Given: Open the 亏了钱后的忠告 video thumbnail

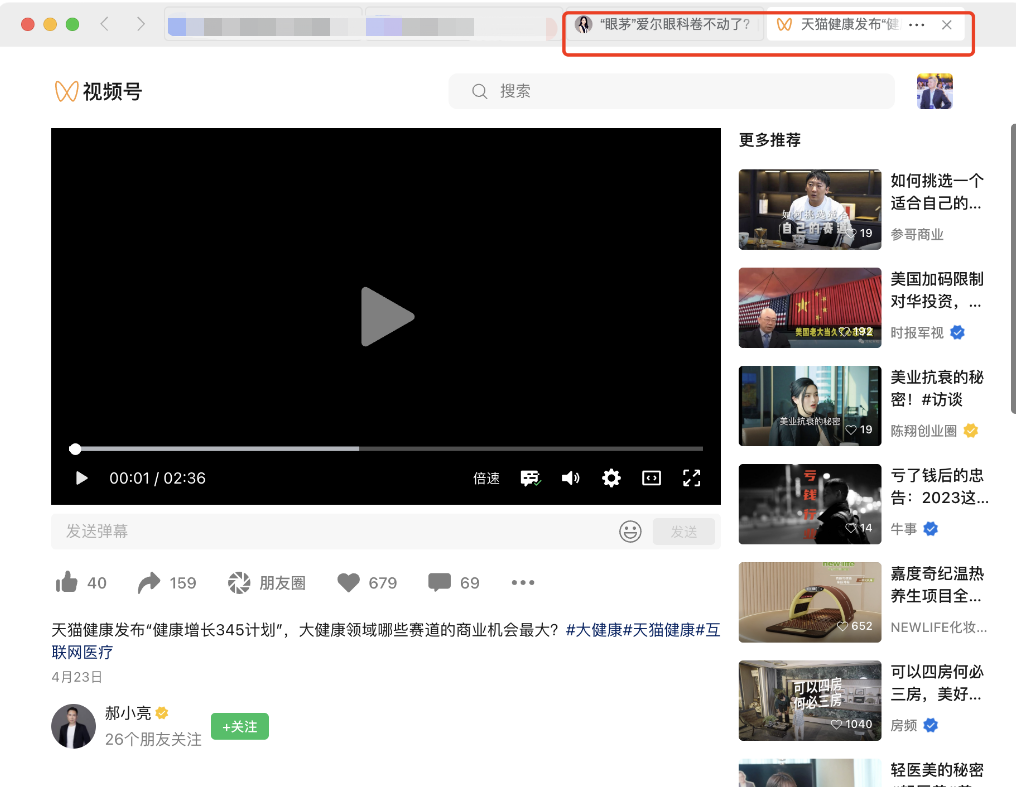Looking at the screenshot, I should coord(810,504).
